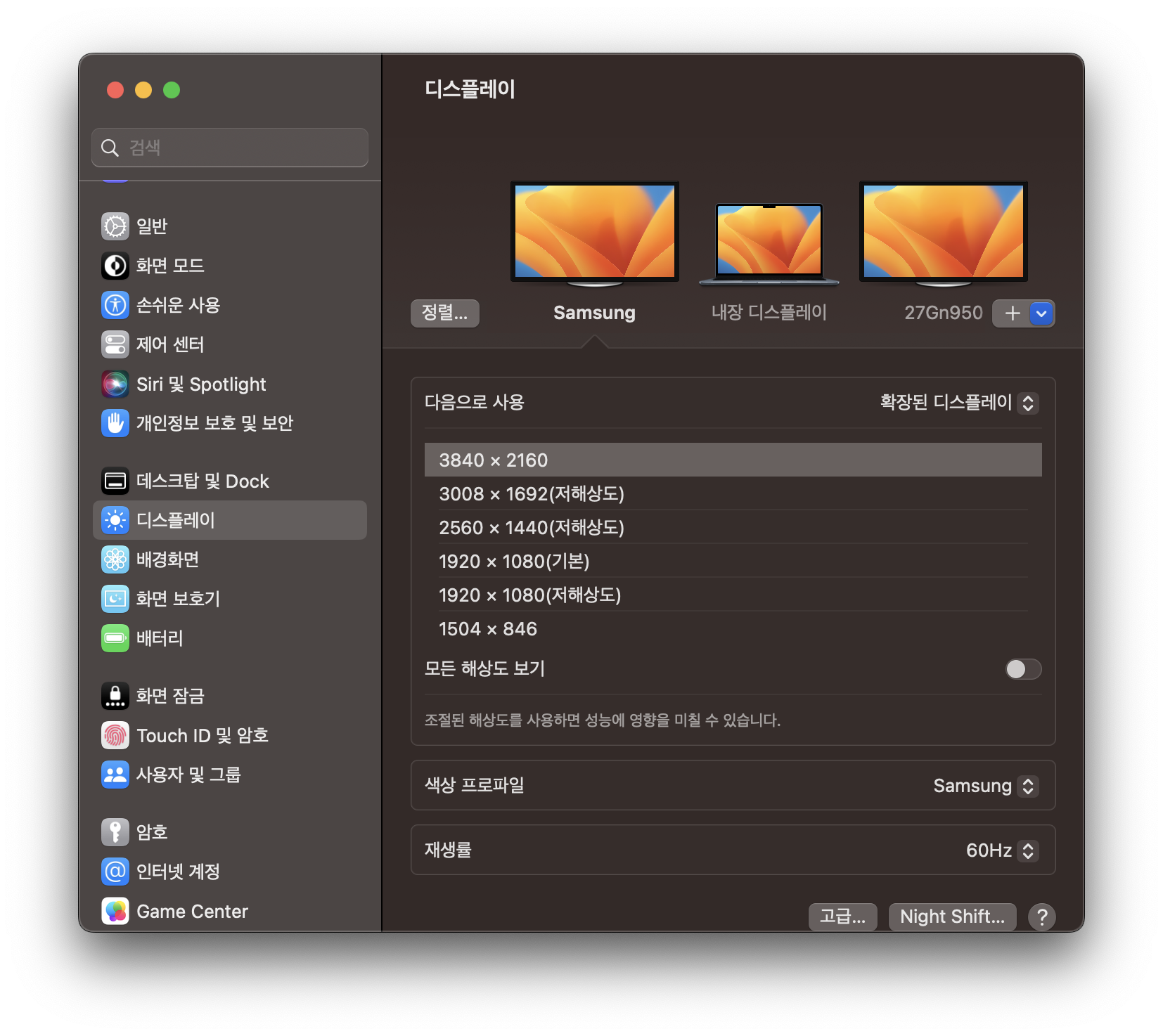Open Control Center icon (제어 센터)
This screenshot has height=1036, width=1163.
pos(115,344)
